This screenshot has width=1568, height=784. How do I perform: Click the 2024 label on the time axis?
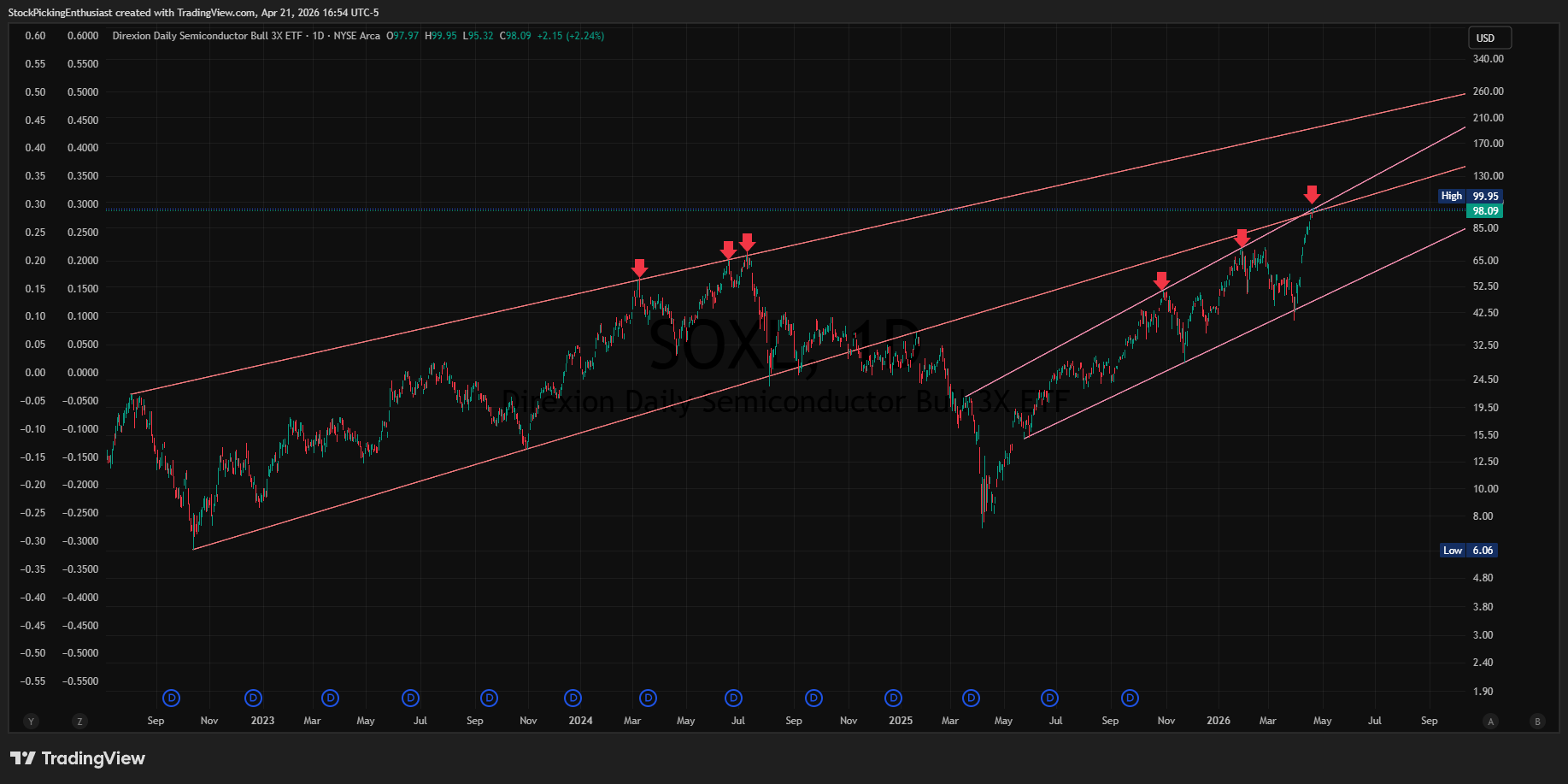(x=581, y=721)
